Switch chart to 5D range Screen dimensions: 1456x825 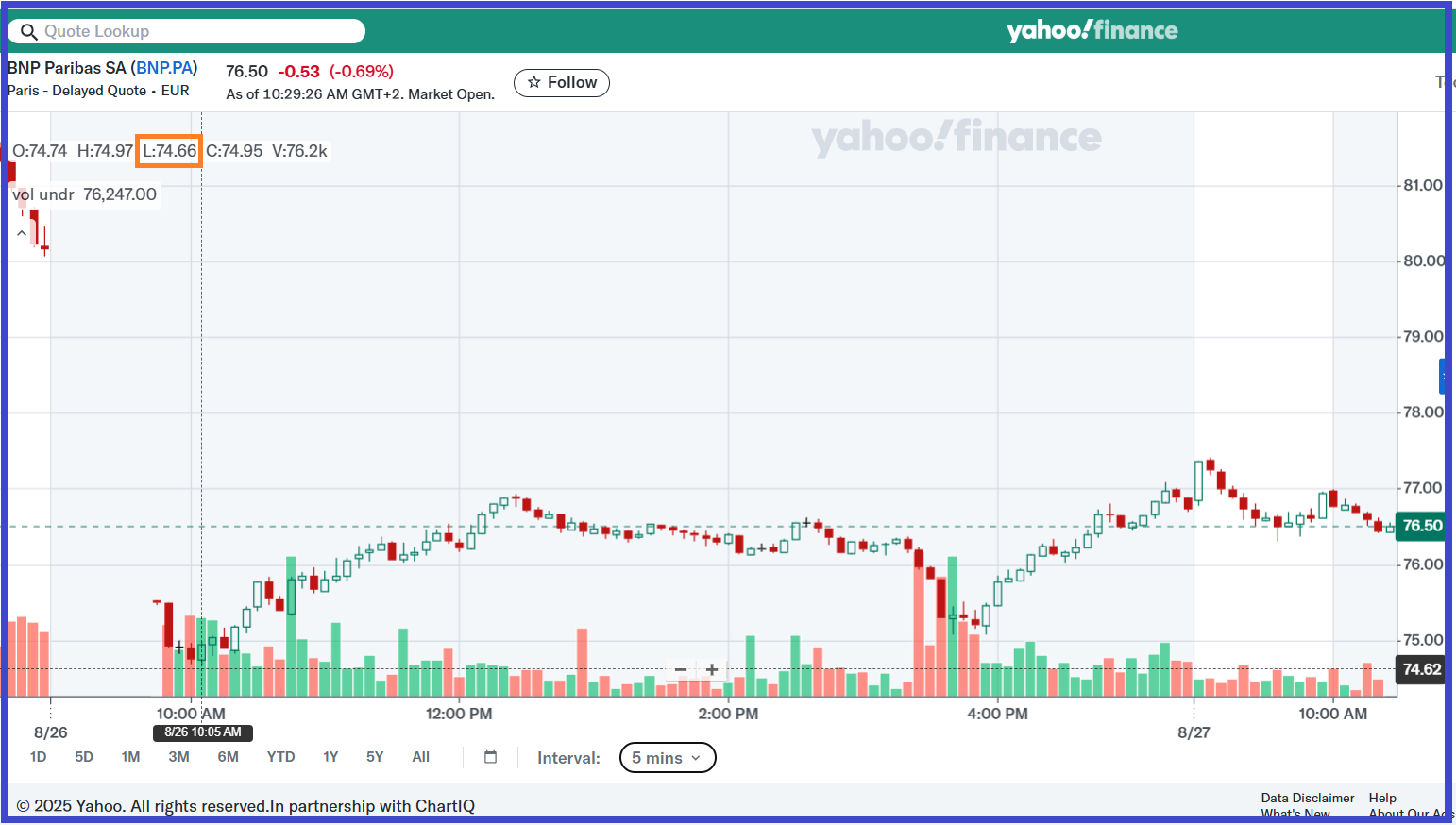click(x=84, y=757)
